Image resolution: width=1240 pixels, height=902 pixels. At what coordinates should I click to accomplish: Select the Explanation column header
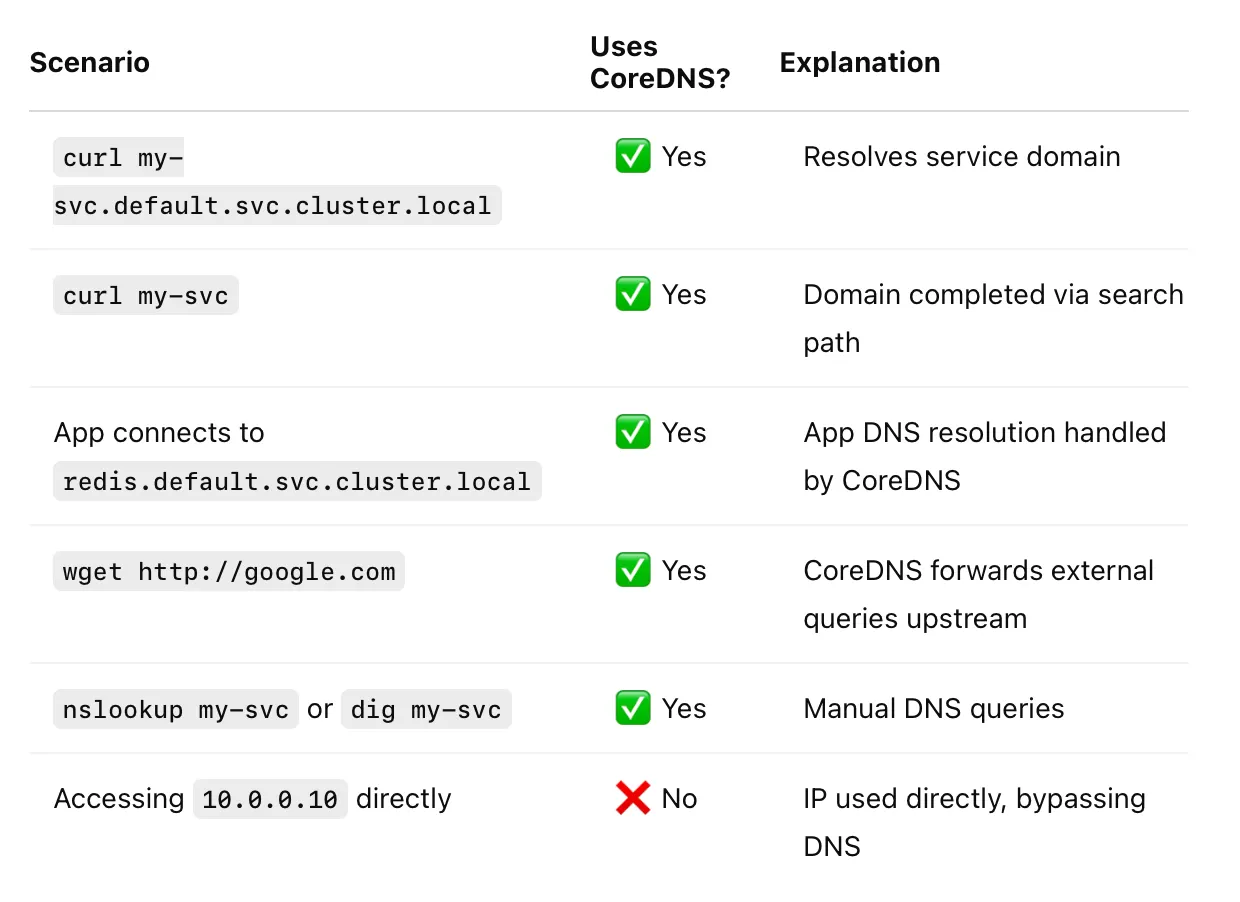tap(860, 62)
